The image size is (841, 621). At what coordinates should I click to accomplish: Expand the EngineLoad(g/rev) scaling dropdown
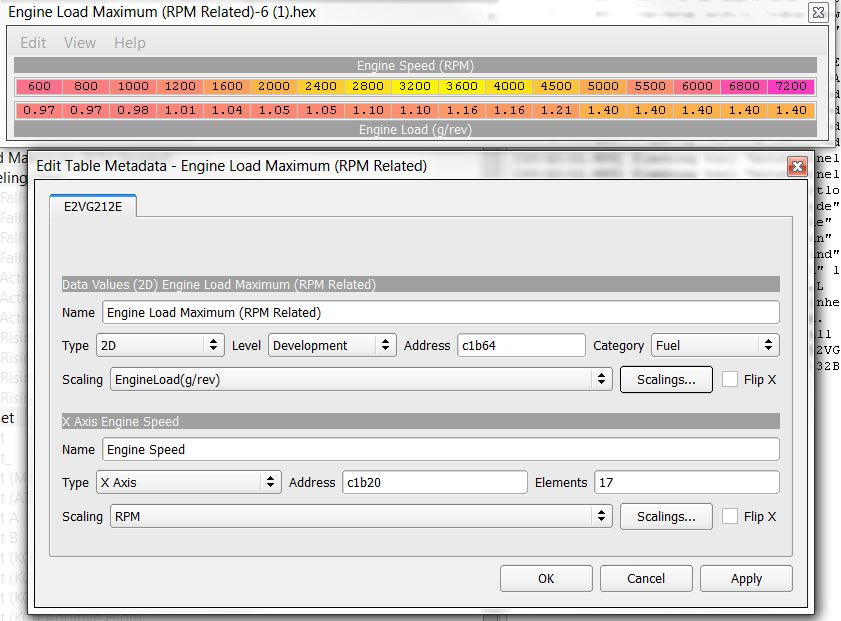tap(360, 379)
